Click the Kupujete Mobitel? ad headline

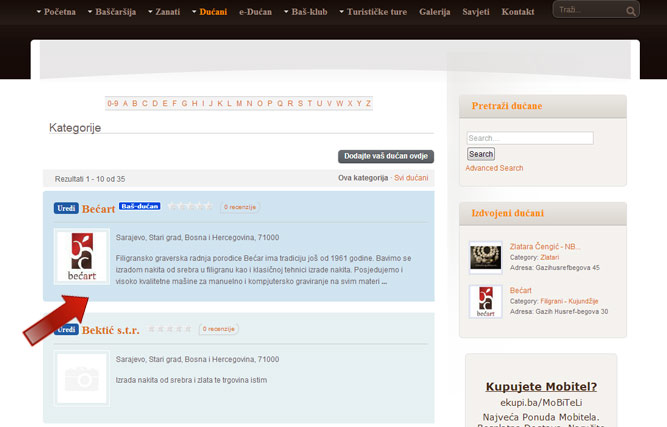coord(541,387)
